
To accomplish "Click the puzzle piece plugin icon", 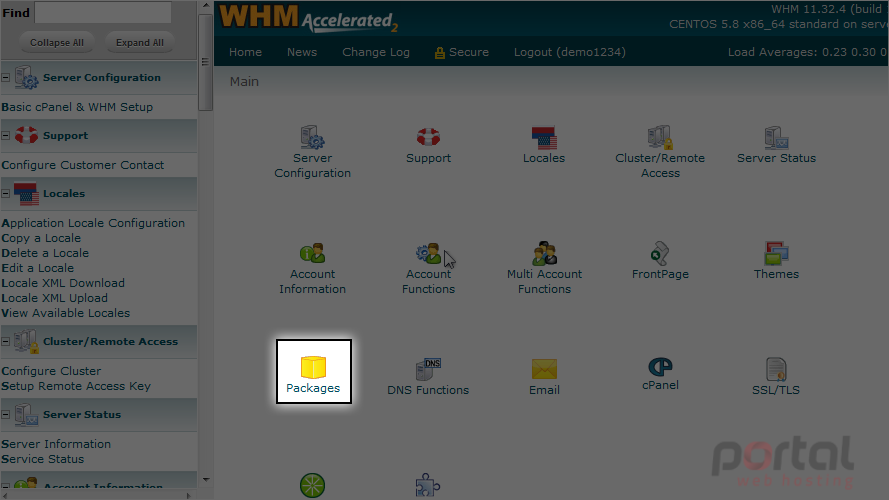I will (428, 486).
